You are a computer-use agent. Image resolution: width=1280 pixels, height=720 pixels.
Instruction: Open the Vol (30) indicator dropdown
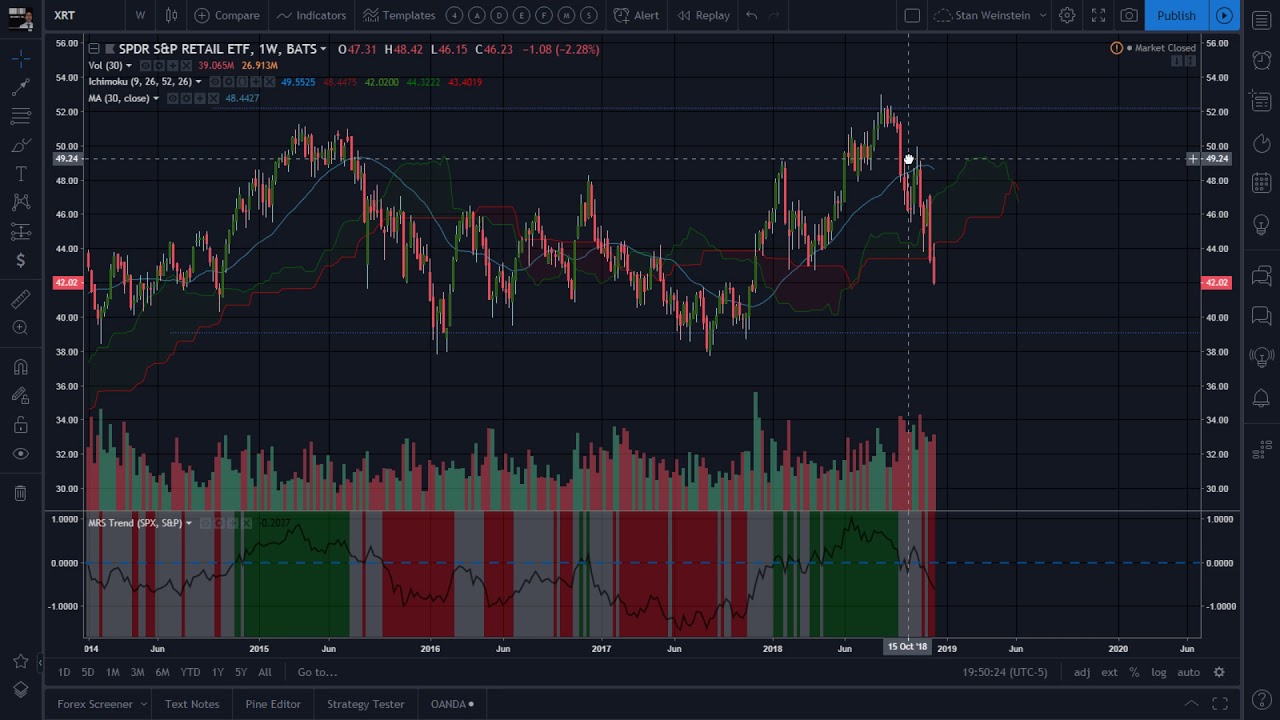click(129, 66)
